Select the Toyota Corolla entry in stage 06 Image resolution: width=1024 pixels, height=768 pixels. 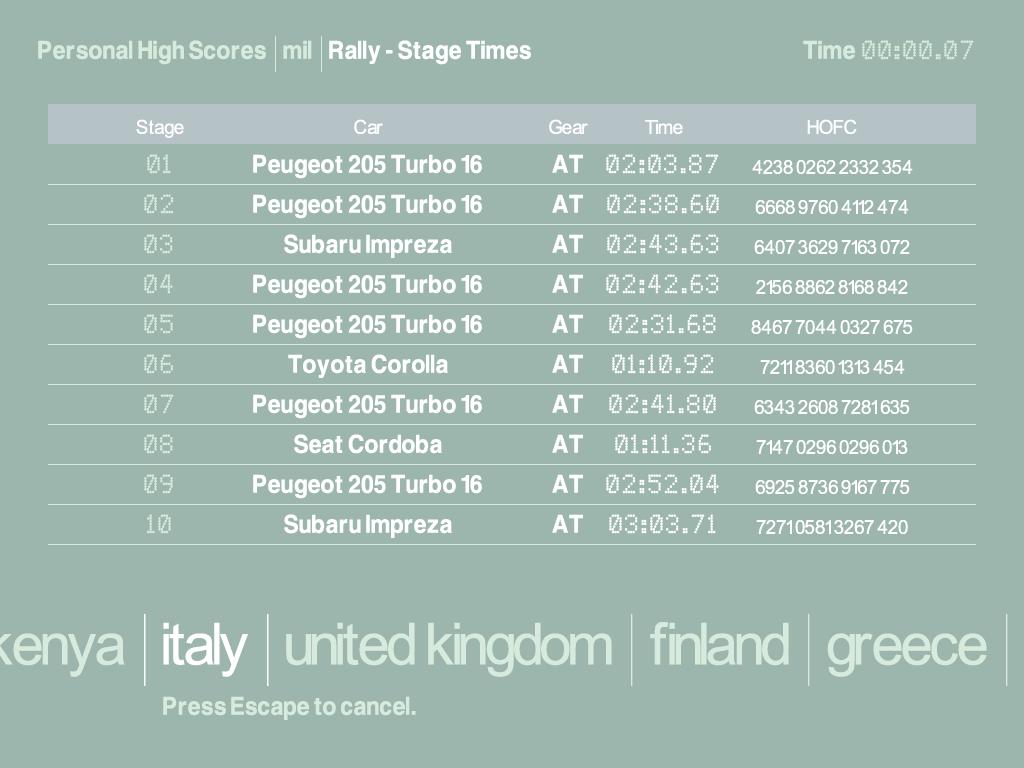pyautogui.click(x=367, y=365)
